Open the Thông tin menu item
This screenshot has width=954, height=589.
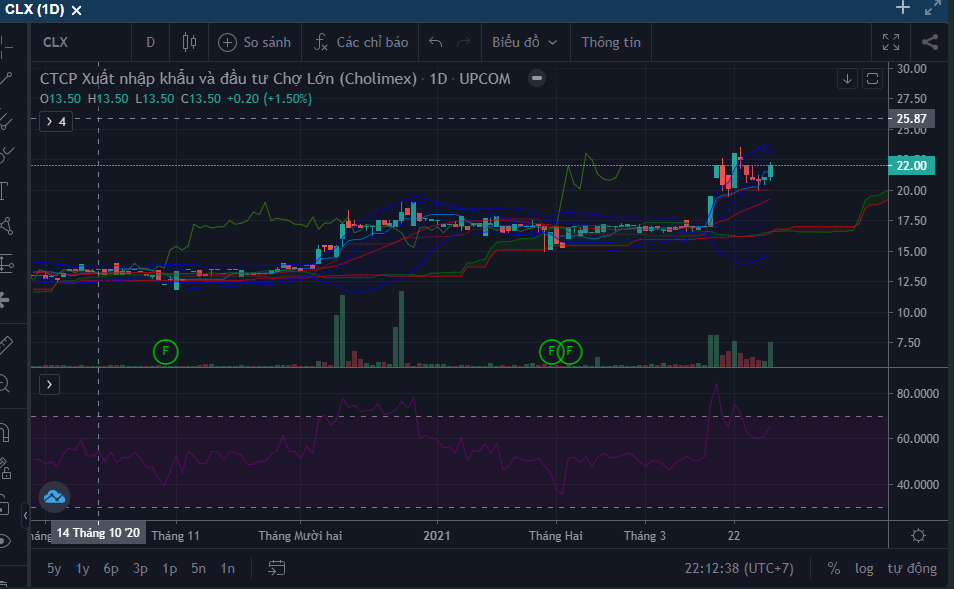click(610, 42)
